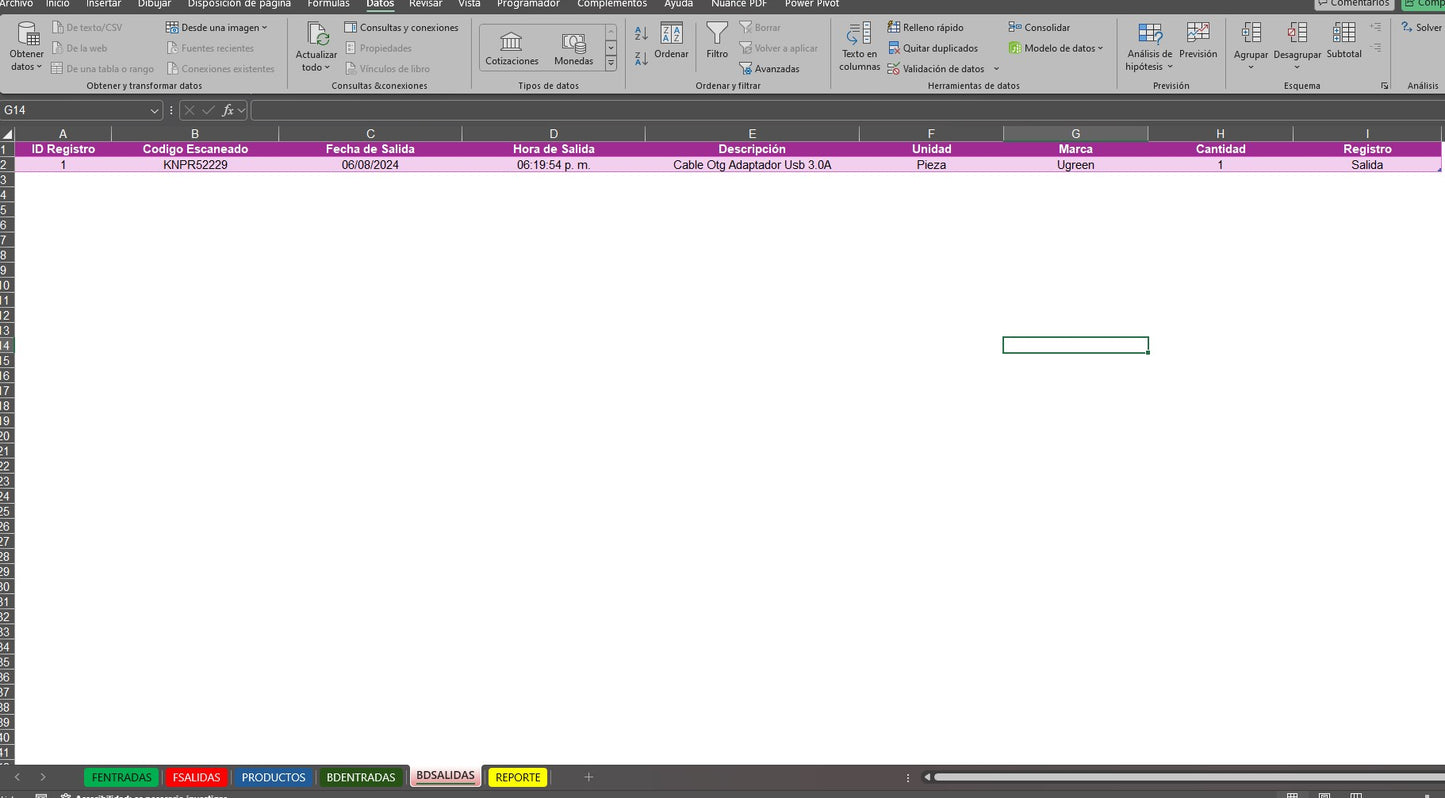The width and height of the screenshot is (1445, 798).
Task: Click Hora de Salida header cell
Action: 553,149
